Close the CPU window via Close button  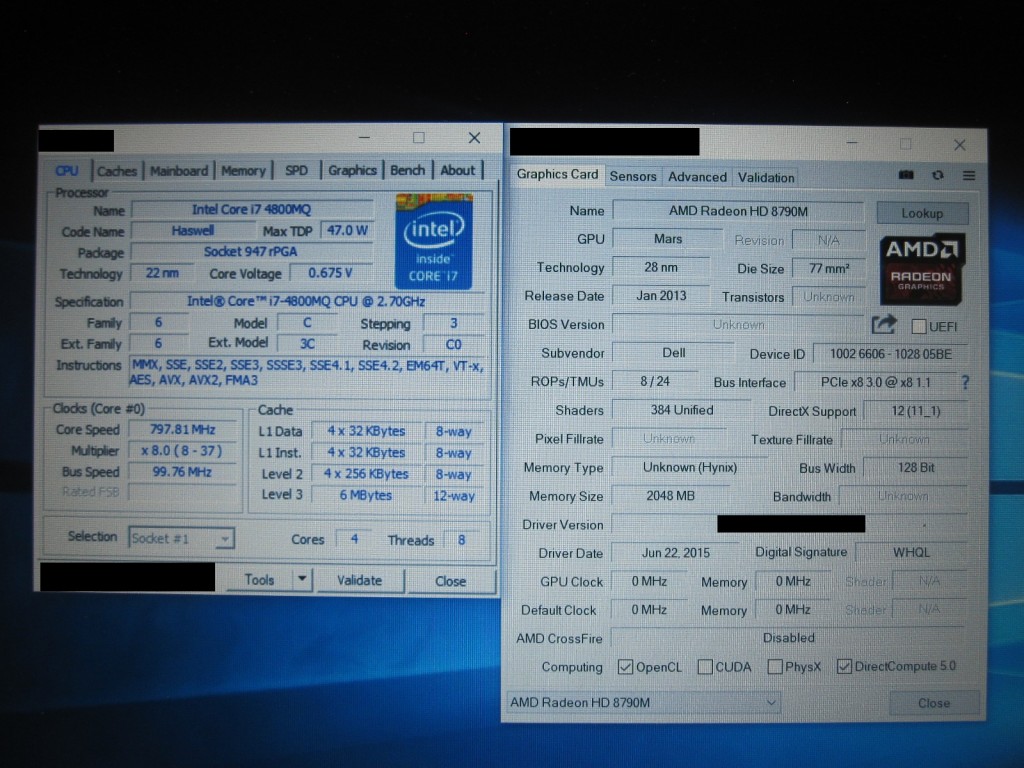(451, 581)
